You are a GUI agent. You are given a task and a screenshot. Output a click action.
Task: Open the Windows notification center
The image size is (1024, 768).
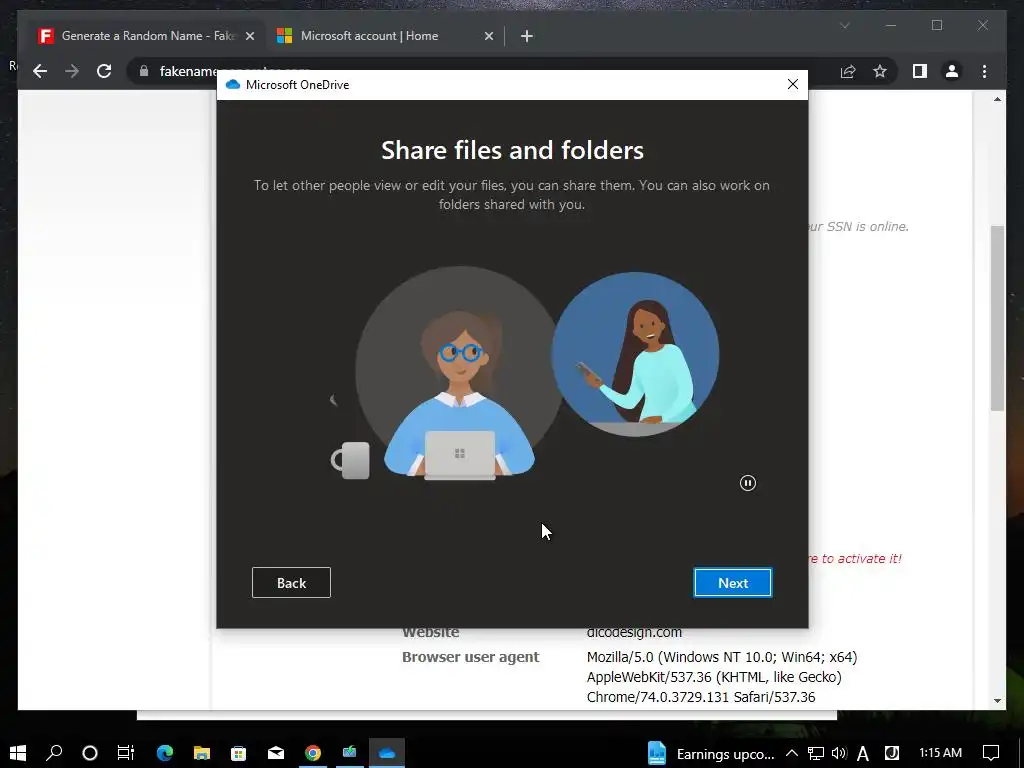(991, 753)
